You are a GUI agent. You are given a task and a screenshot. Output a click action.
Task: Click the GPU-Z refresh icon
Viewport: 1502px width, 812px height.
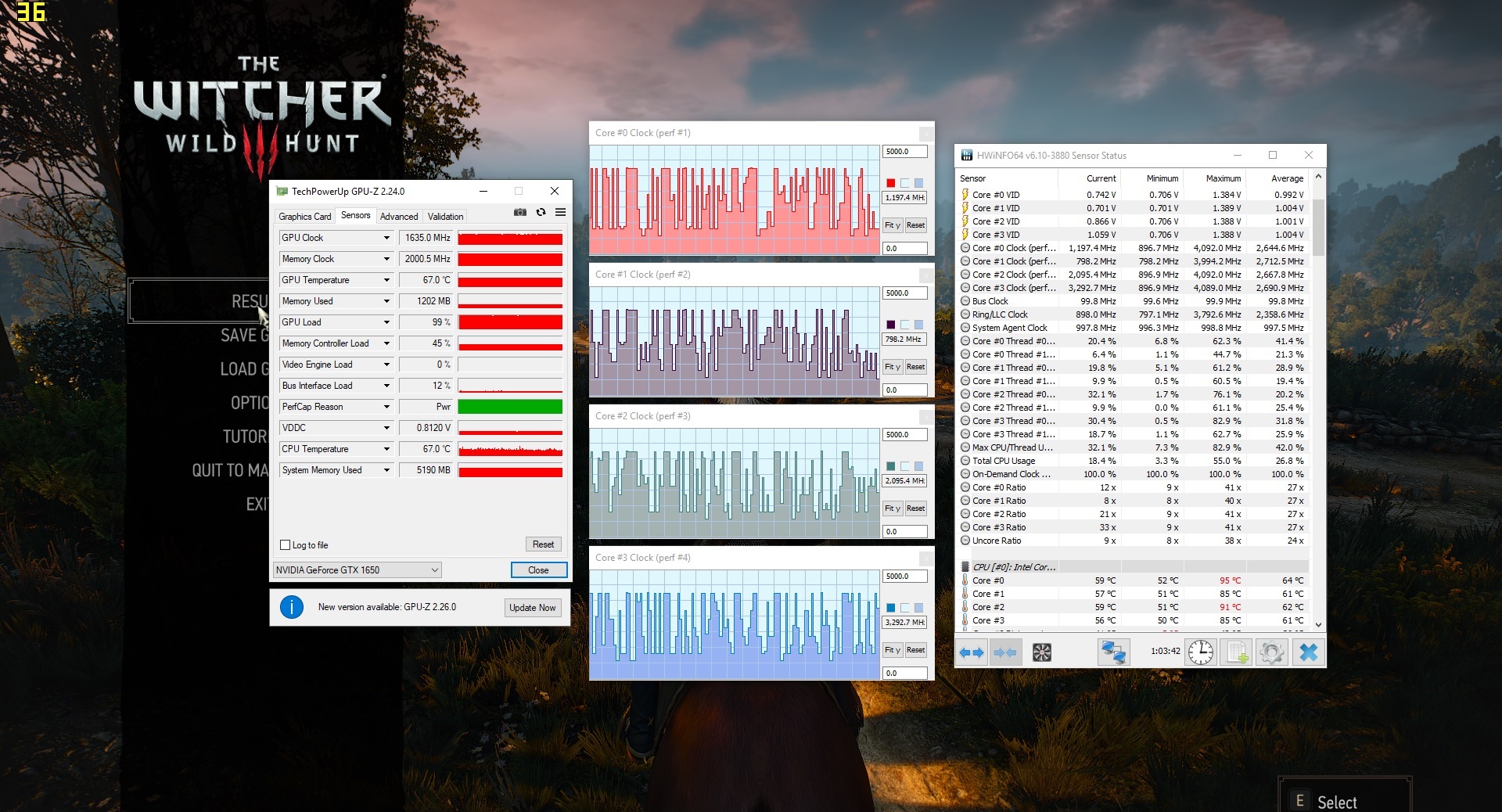[x=541, y=212]
